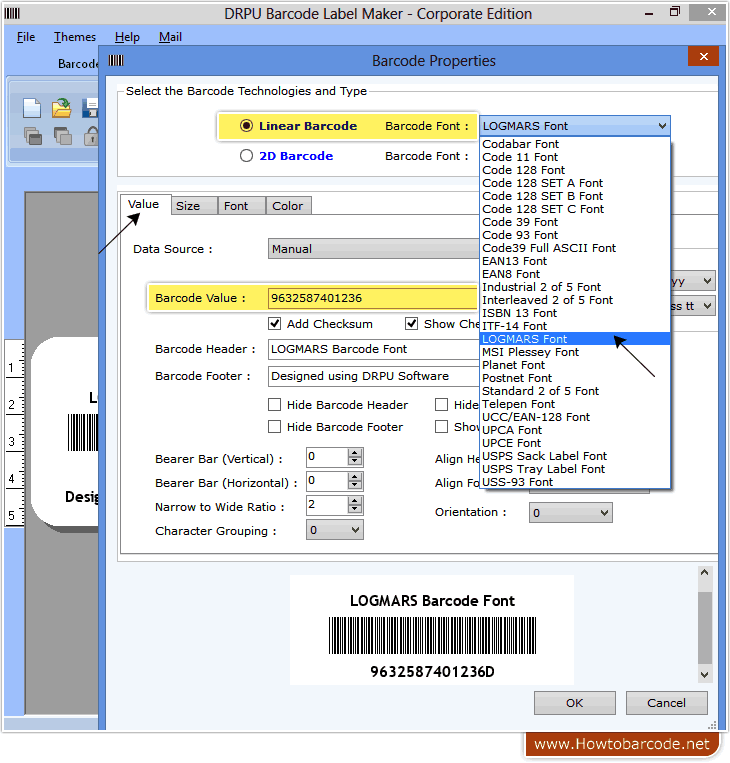Switch to the Size tab
730x763 pixels.
(x=194, y=206)
